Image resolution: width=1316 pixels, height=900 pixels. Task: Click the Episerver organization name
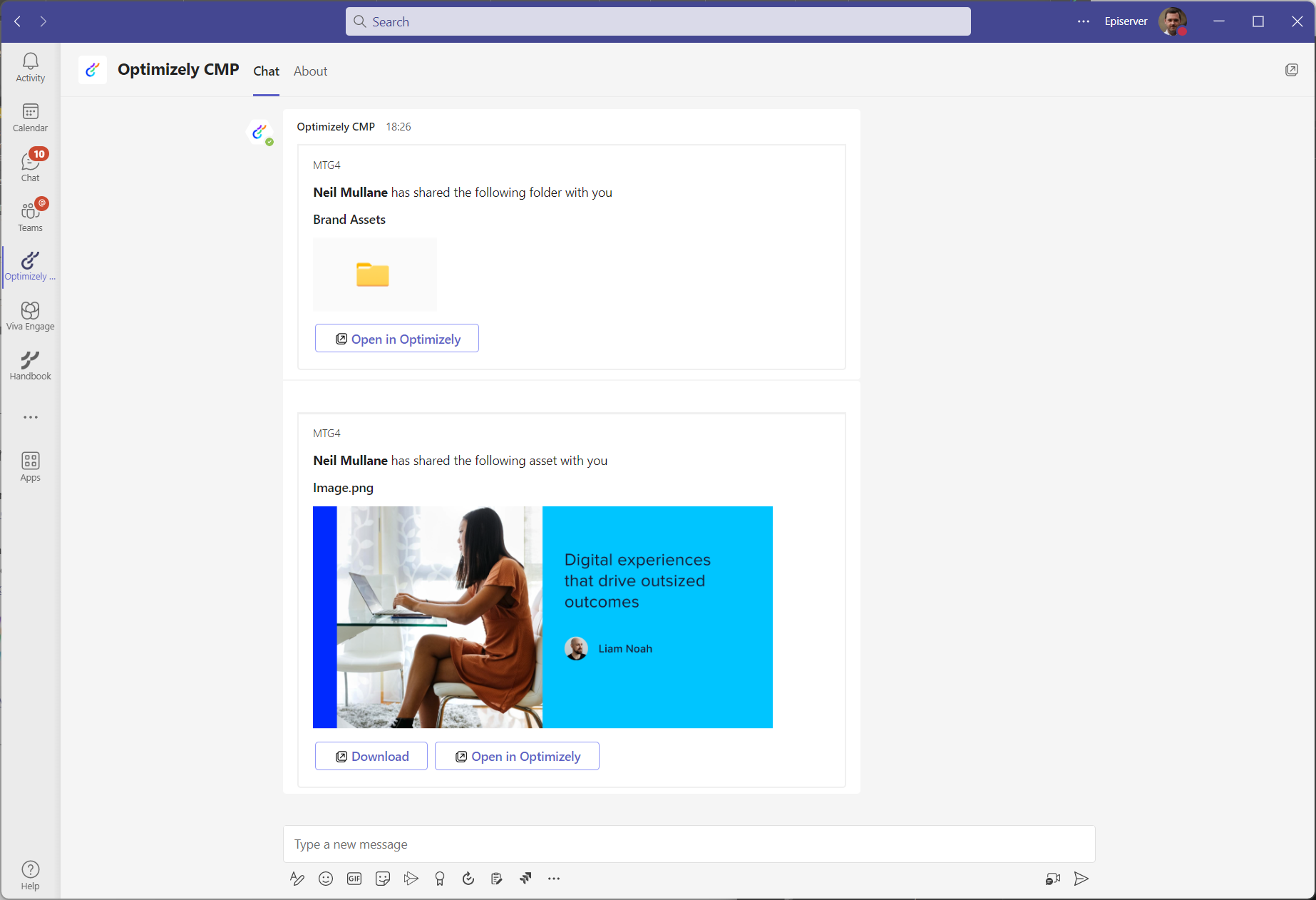click(1126, 21)
